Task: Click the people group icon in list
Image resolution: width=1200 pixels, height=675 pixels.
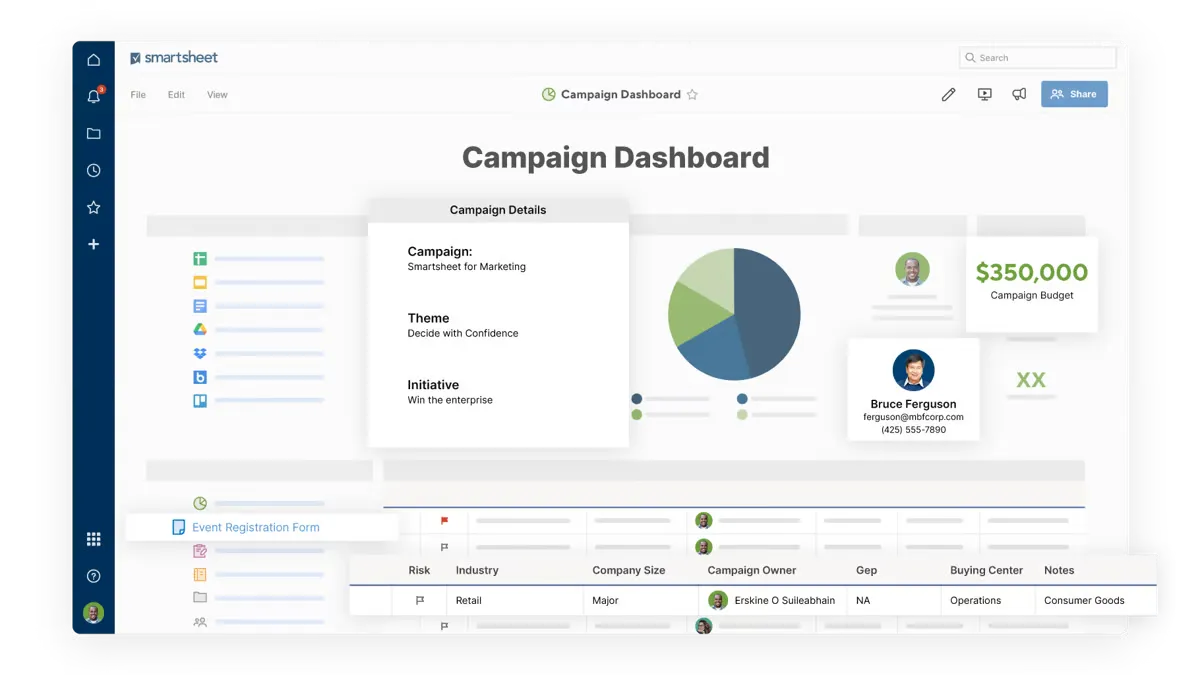Action: click(x=199, y=622)
